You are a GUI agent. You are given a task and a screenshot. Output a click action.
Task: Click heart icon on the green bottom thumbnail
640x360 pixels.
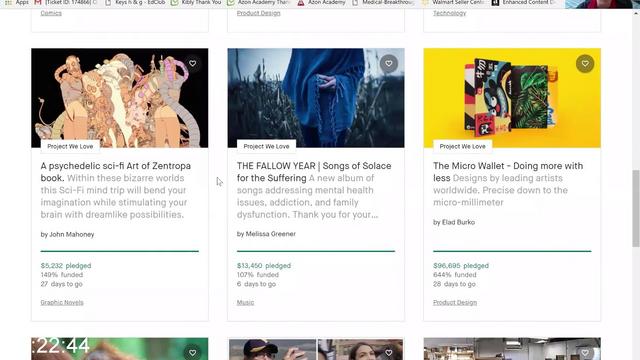192,352
